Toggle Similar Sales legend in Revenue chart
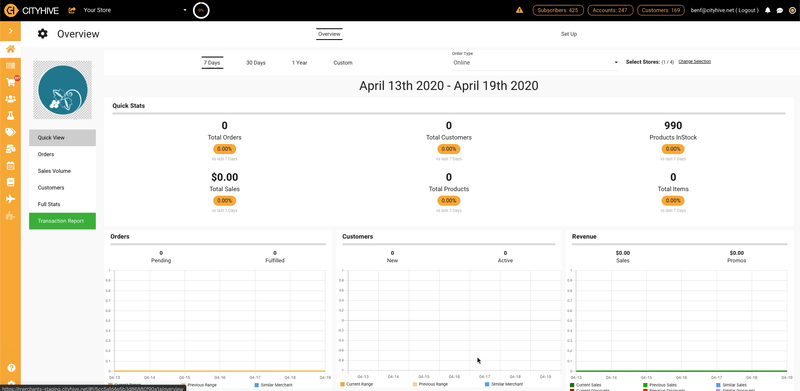This screenshot has width=800, height=391. [x=731, y=385]
